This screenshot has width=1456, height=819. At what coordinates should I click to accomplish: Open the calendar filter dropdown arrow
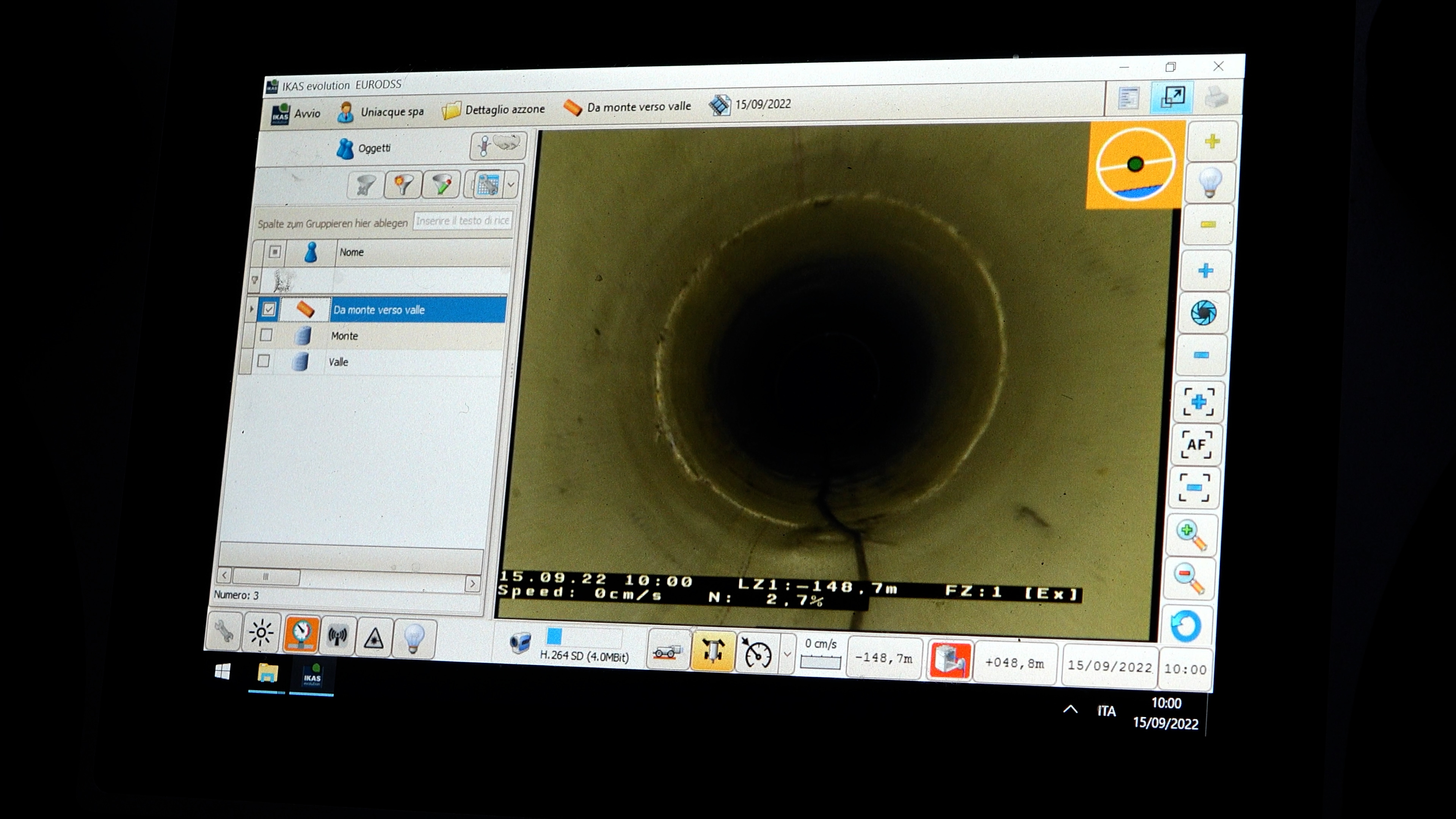511,184
